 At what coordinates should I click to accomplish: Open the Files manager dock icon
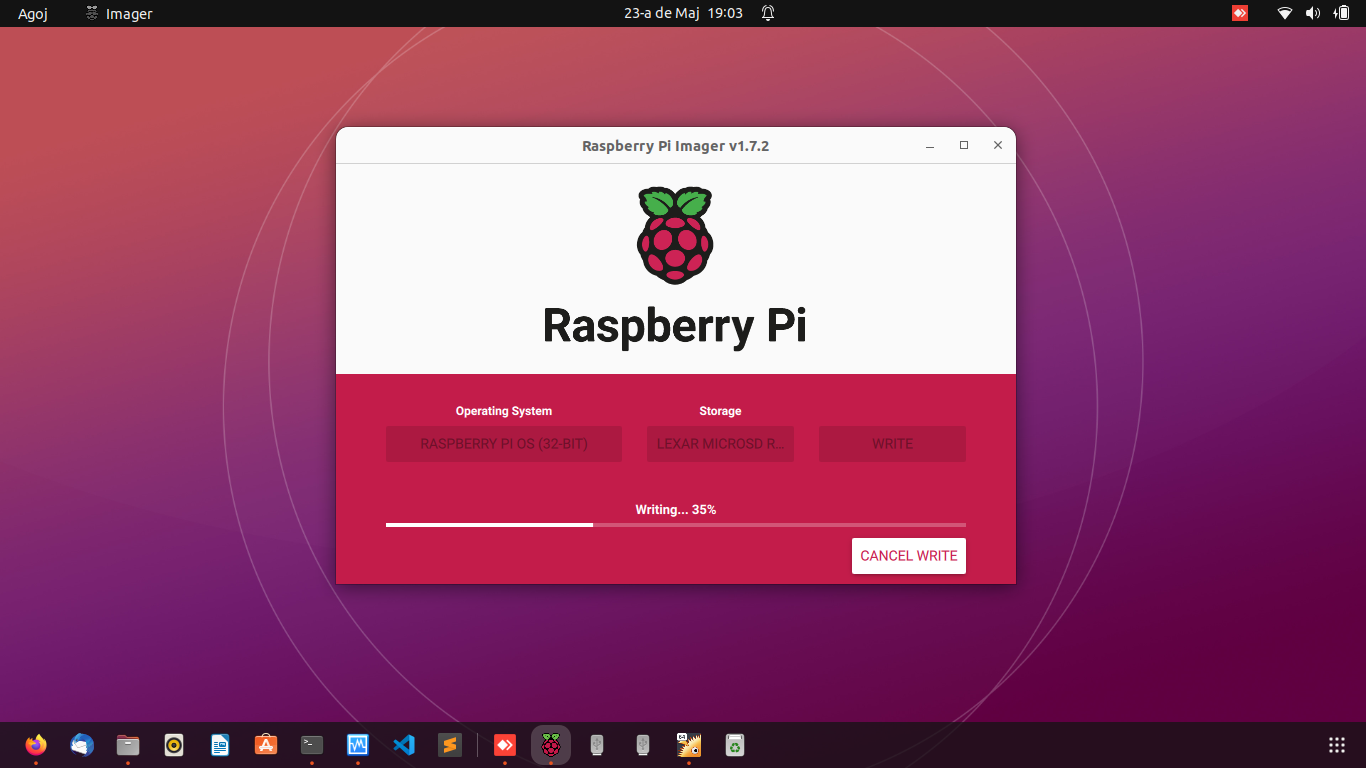(128, 745)
